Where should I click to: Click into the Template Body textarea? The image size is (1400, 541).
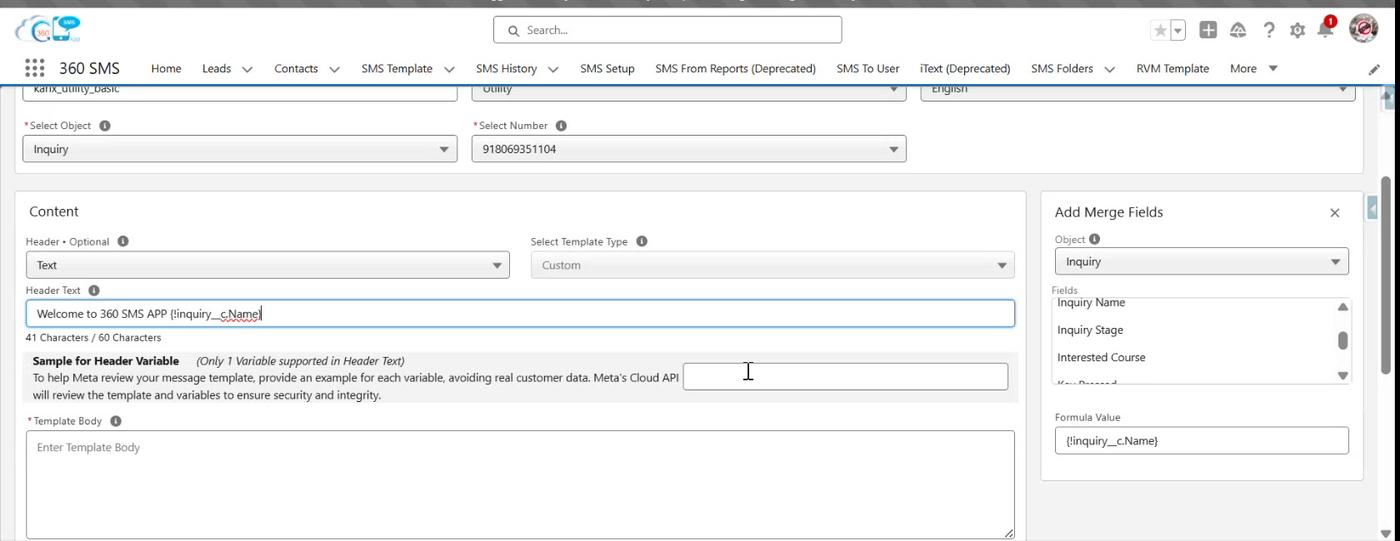520,485
